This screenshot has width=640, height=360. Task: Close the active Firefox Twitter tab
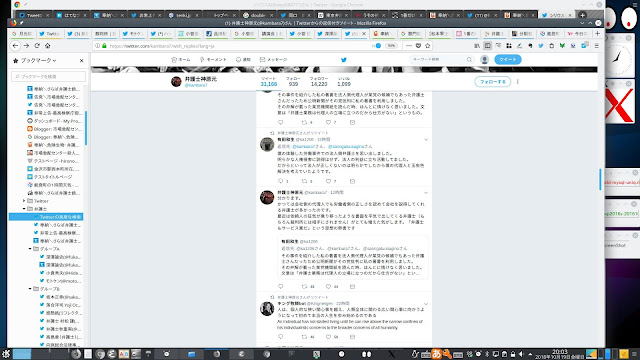coord(364,34)
